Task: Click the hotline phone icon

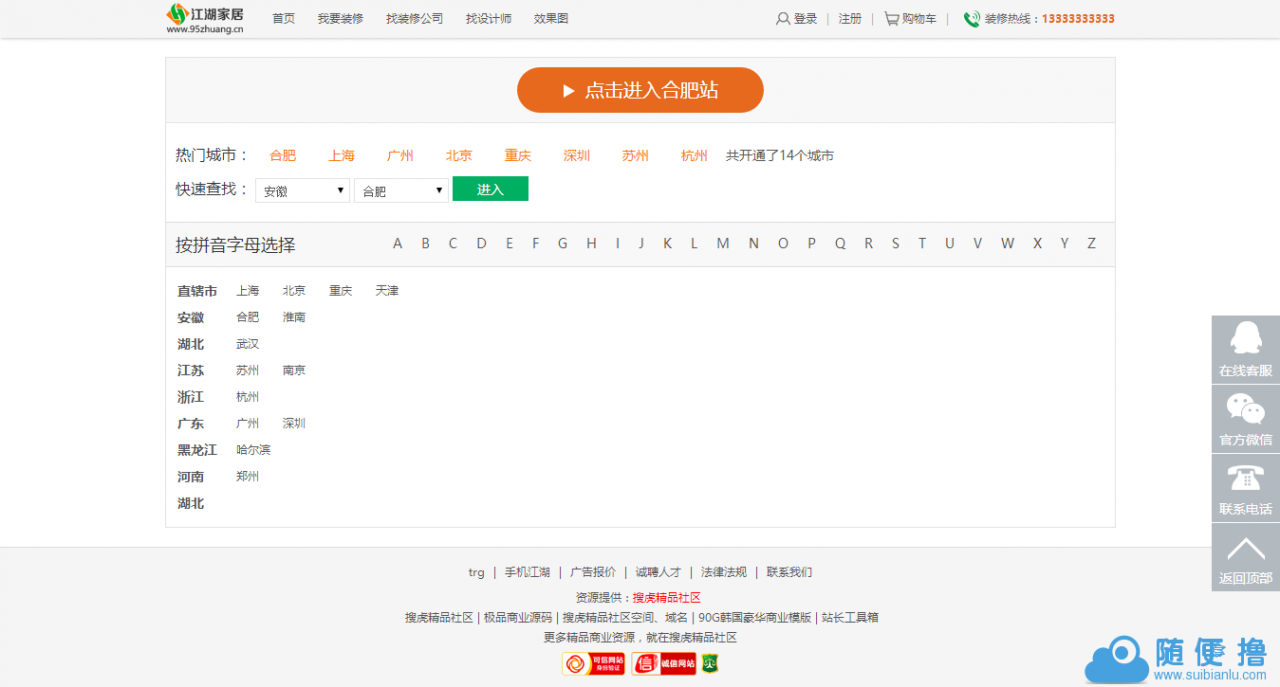Action: point(971,18)
